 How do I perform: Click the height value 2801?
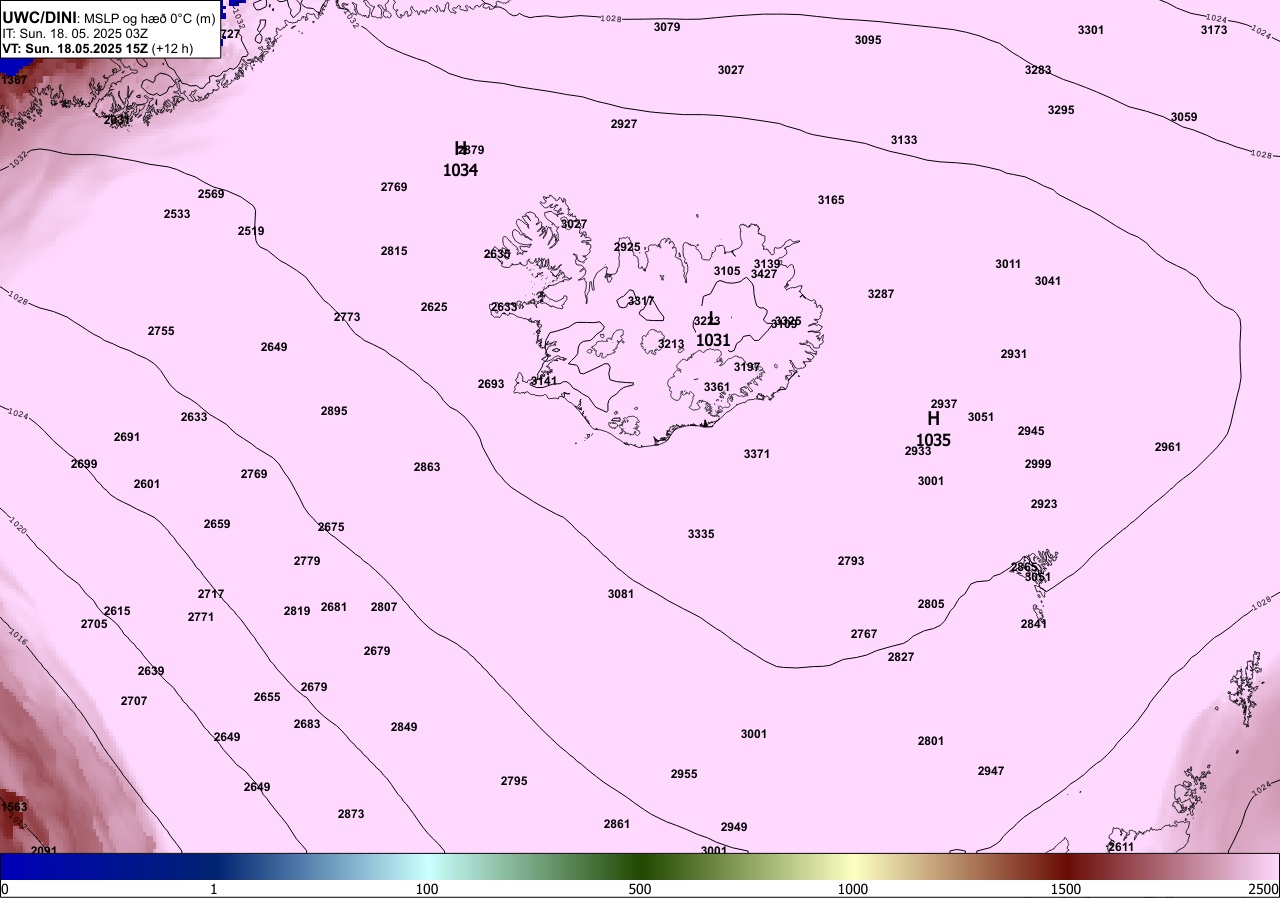click(931, 741)
